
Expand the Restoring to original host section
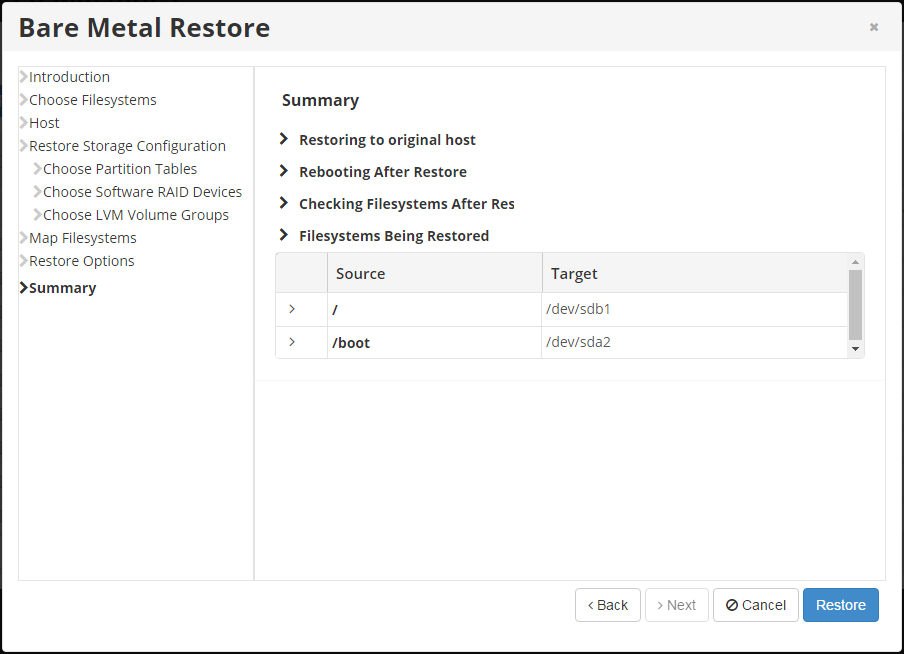pyautogui.click(x=386, y=140)
